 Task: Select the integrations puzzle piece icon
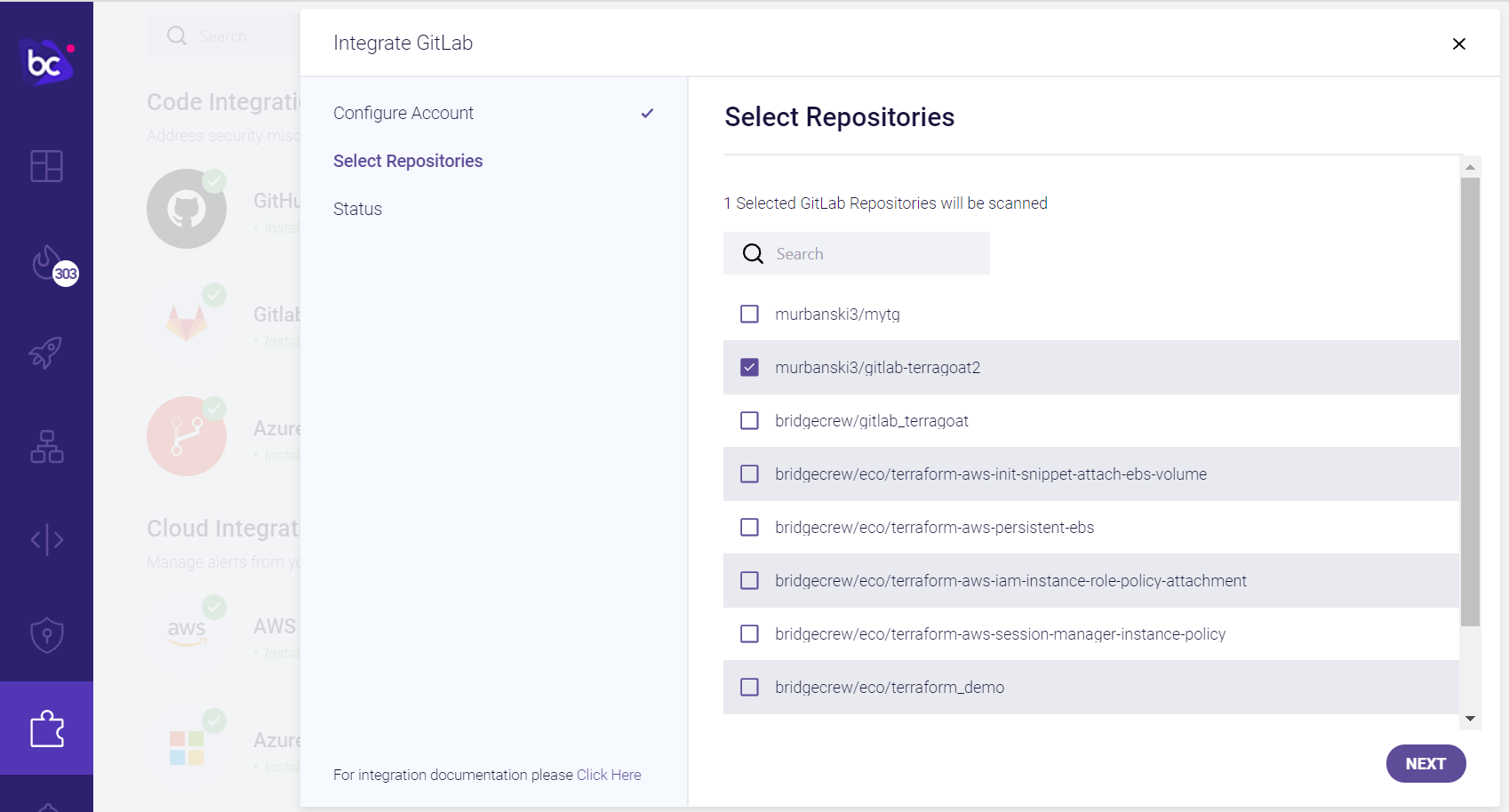point(47,728)
